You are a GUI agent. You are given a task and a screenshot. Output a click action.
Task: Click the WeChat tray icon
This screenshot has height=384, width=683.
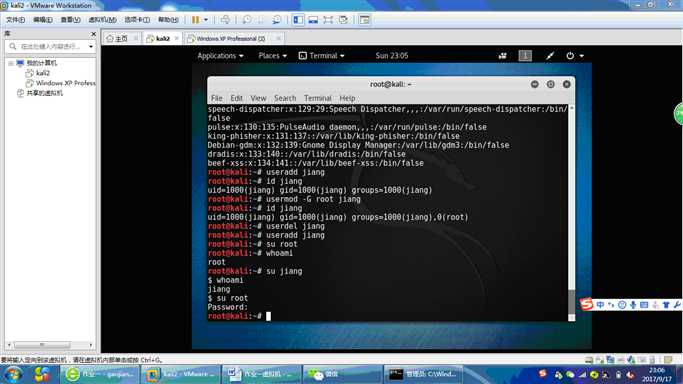click(570, 375)
